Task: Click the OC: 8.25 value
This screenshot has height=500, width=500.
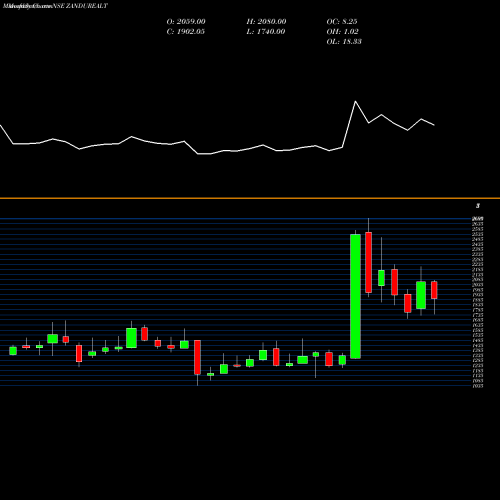Action: click(x=342, y=22)
